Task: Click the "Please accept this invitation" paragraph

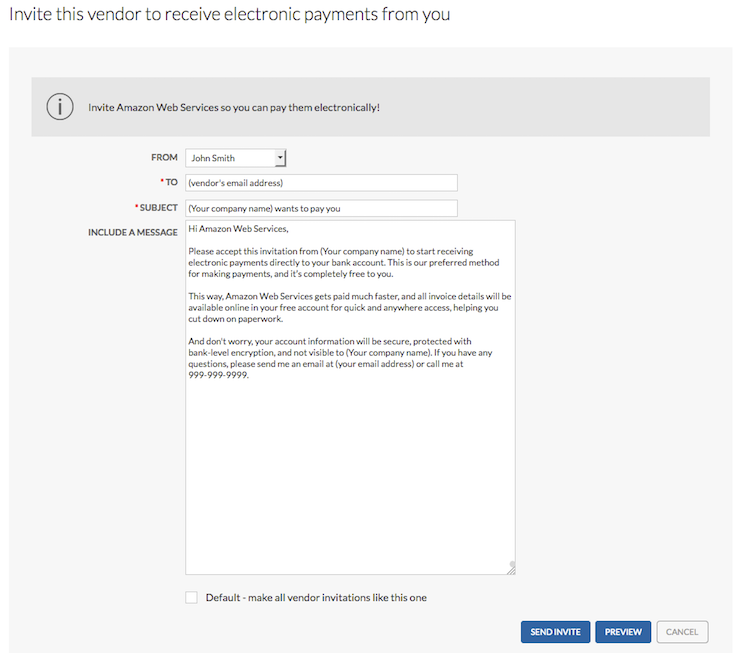Action: [x=344, y=263]
